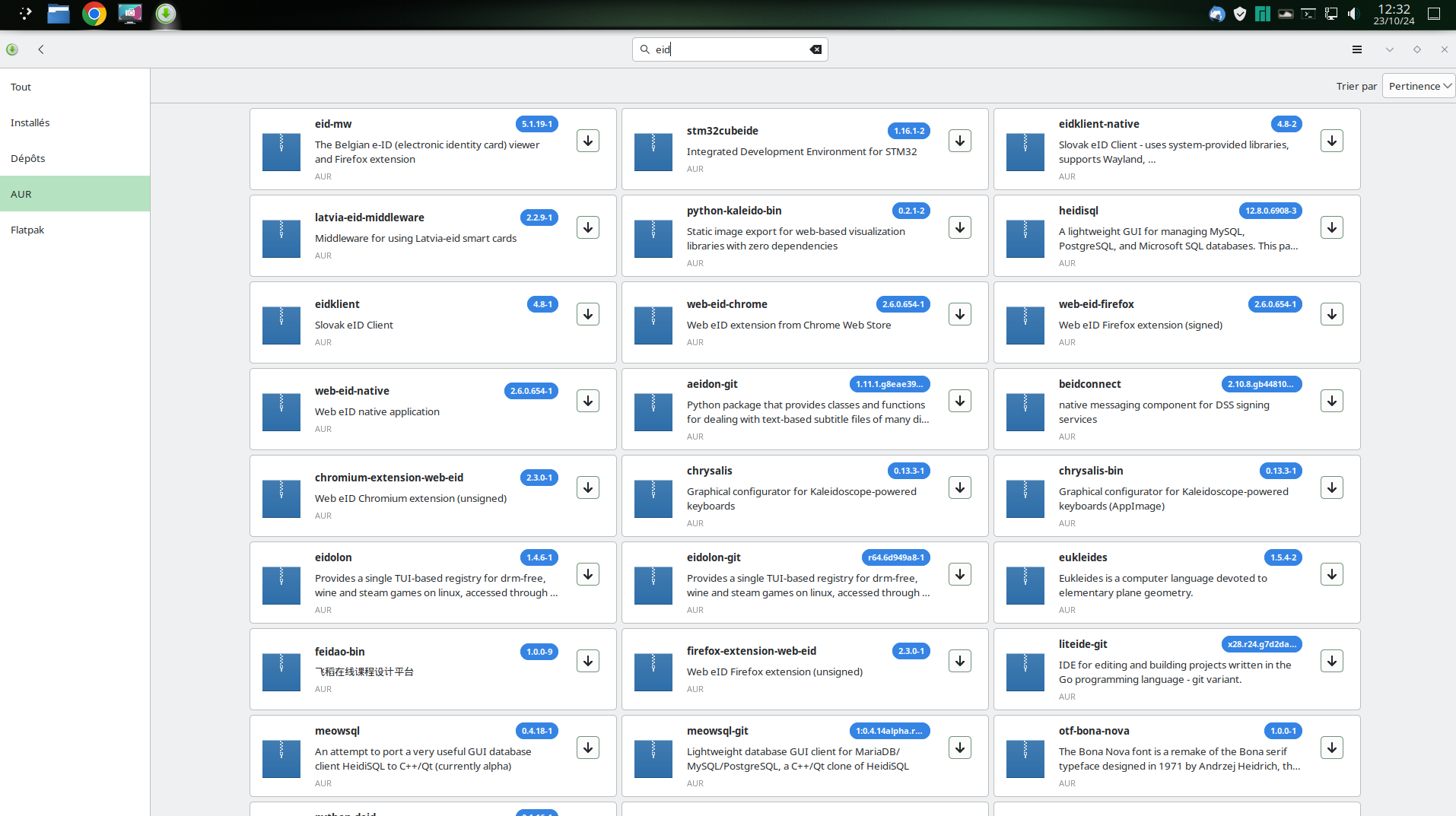The width and height of the screenshot is (1456, 816).
Task: Open beidconnect package details title
Action: (x=1090, y=384)
